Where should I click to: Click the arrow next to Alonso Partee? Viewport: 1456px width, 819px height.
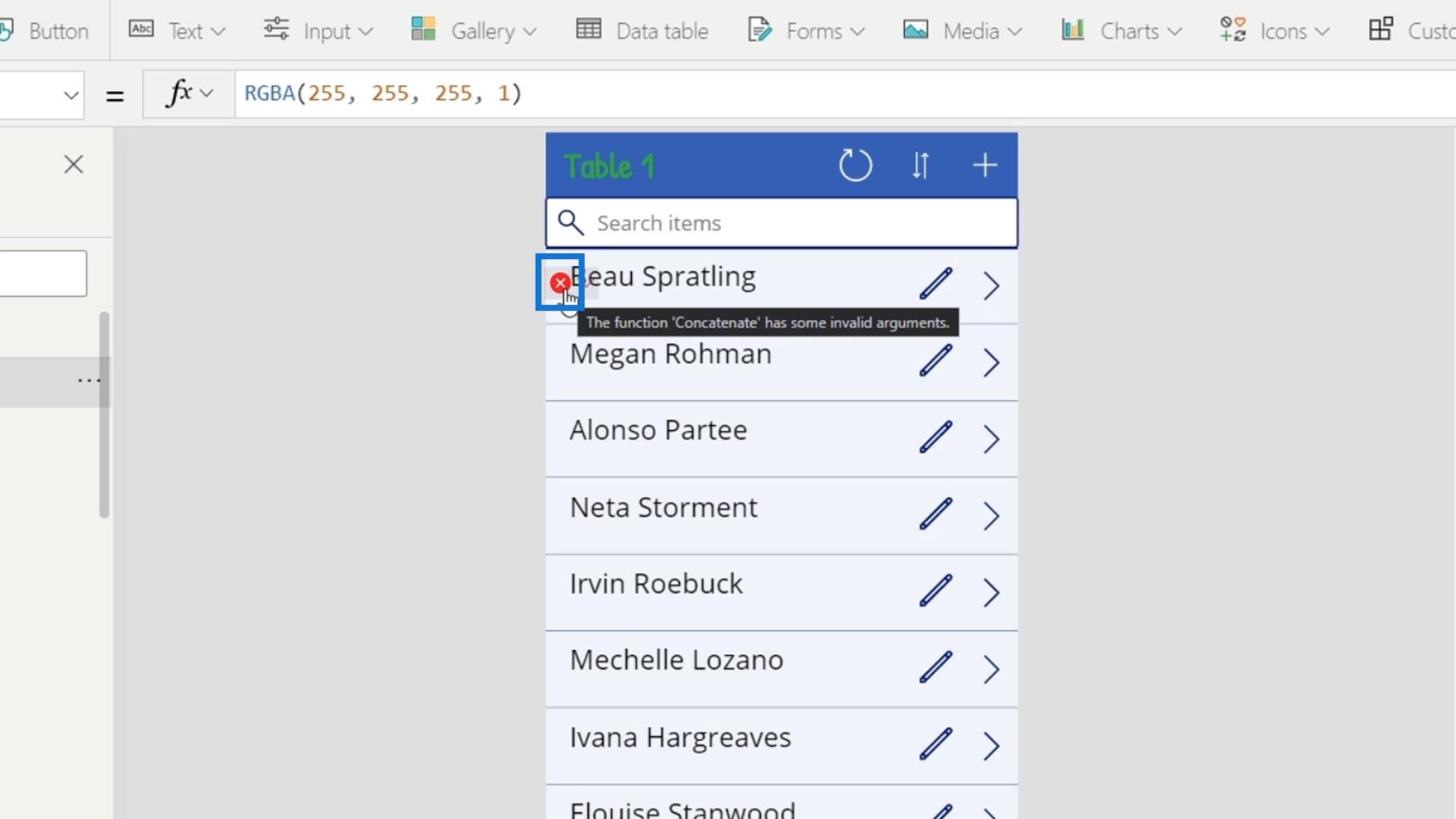pos(991,439)
